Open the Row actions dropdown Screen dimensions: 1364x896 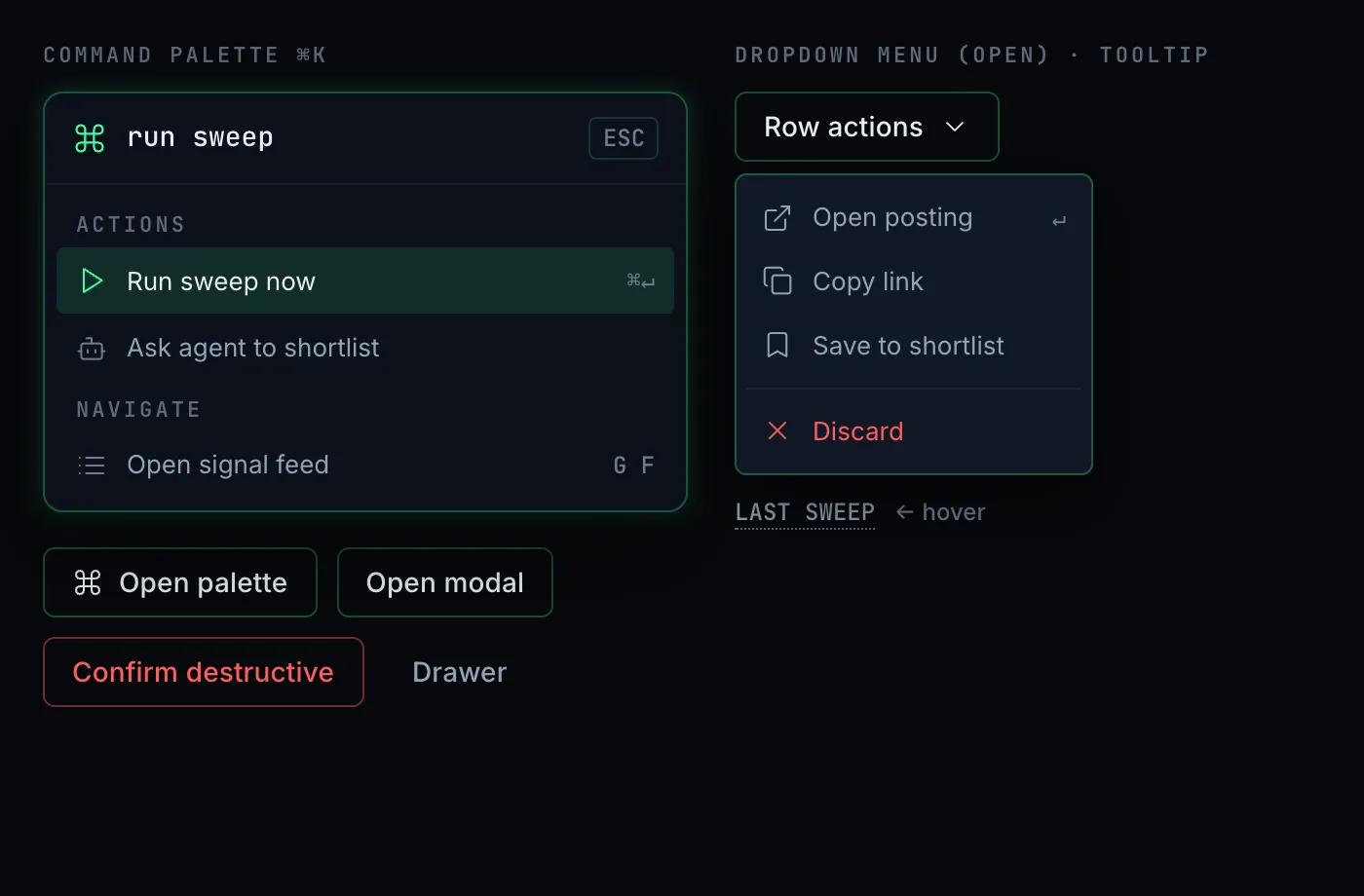867,127
